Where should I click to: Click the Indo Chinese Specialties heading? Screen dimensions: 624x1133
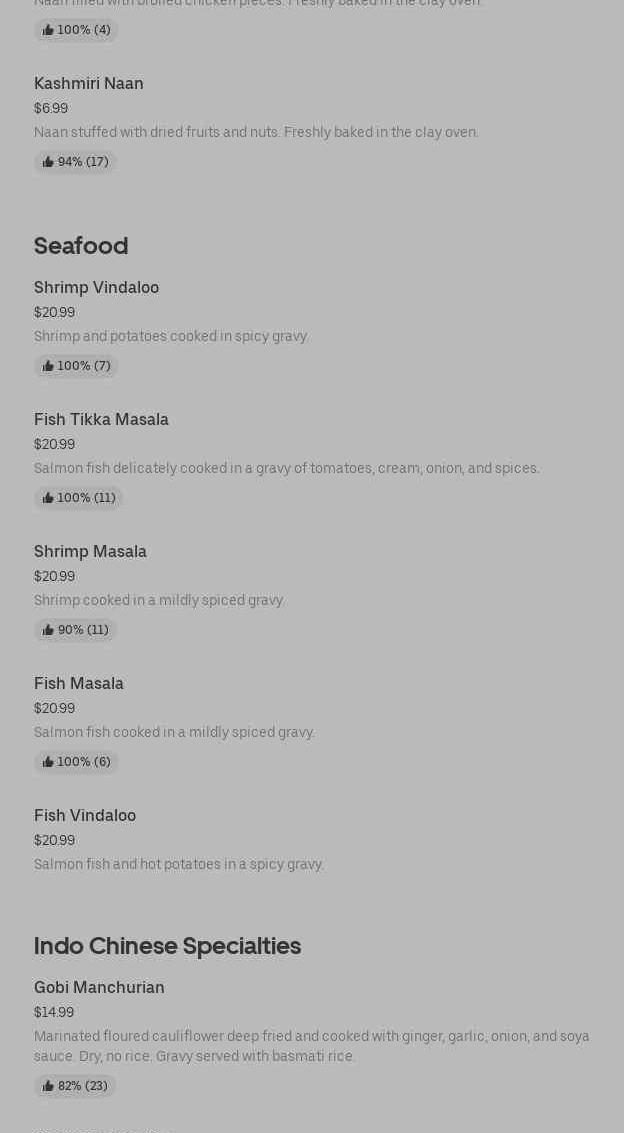click(x=167, y=946)
